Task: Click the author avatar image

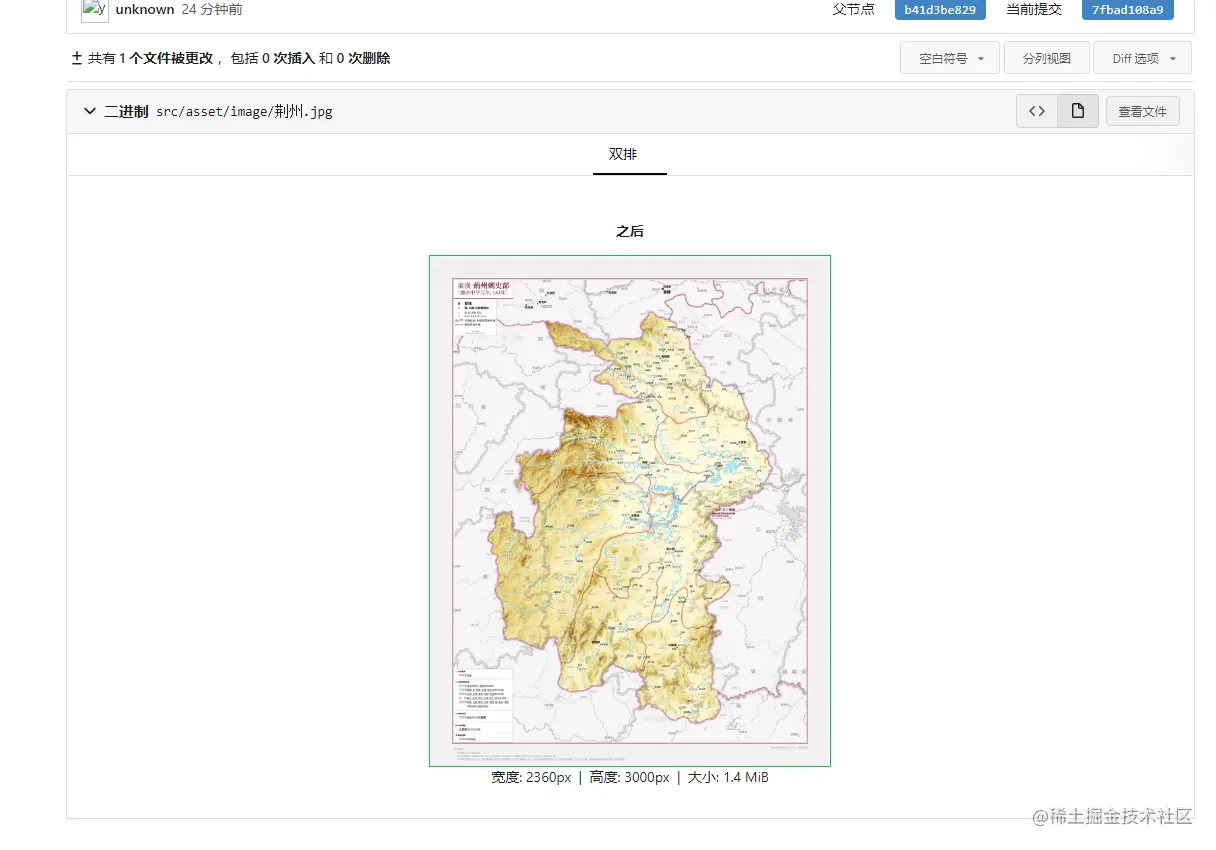Action: coord(95,9)
